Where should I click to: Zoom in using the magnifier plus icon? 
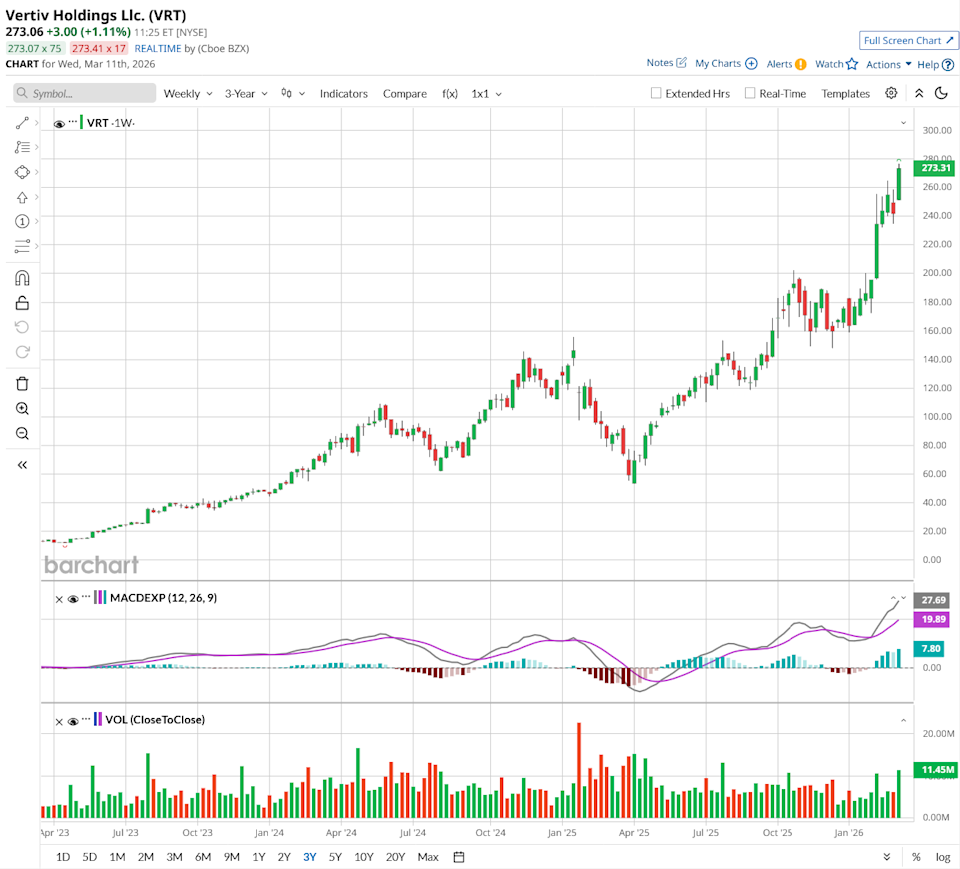pyautogui.click(x=22, y=409)
